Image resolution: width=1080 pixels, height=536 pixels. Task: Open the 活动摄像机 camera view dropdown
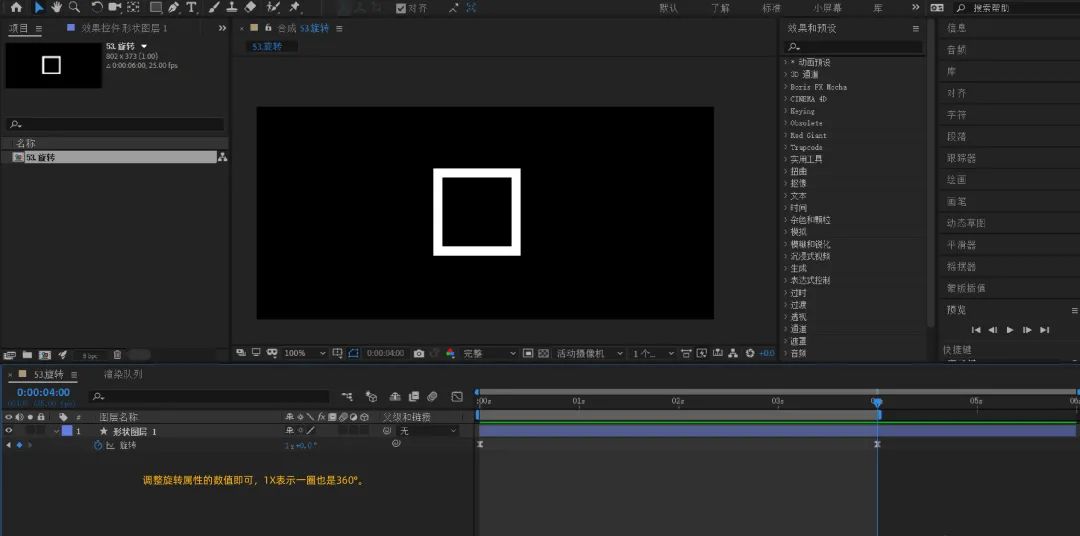coord(590,353)
